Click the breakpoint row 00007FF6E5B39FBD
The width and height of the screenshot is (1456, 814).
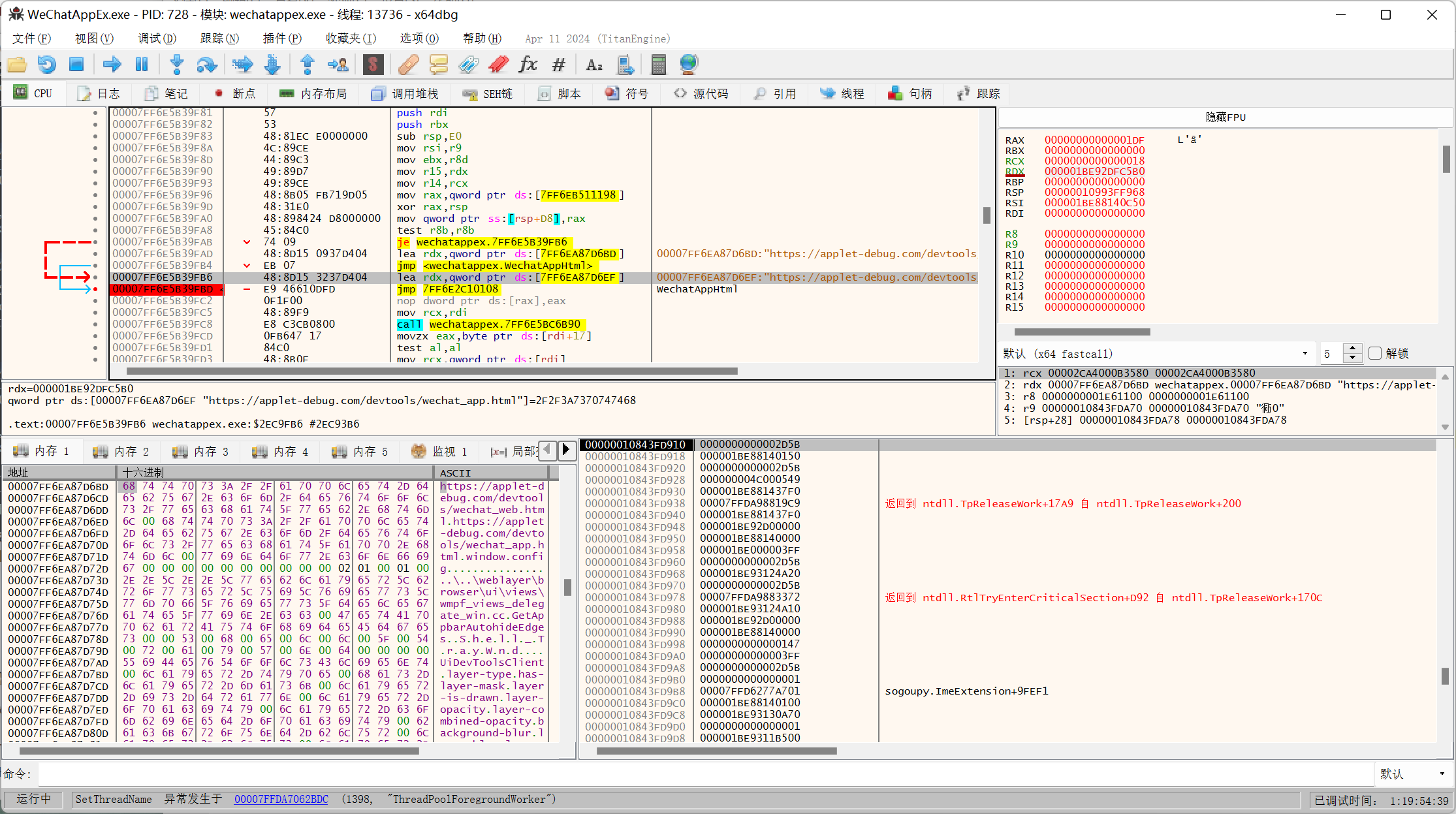pyautogui.click(x=543, y=289)
